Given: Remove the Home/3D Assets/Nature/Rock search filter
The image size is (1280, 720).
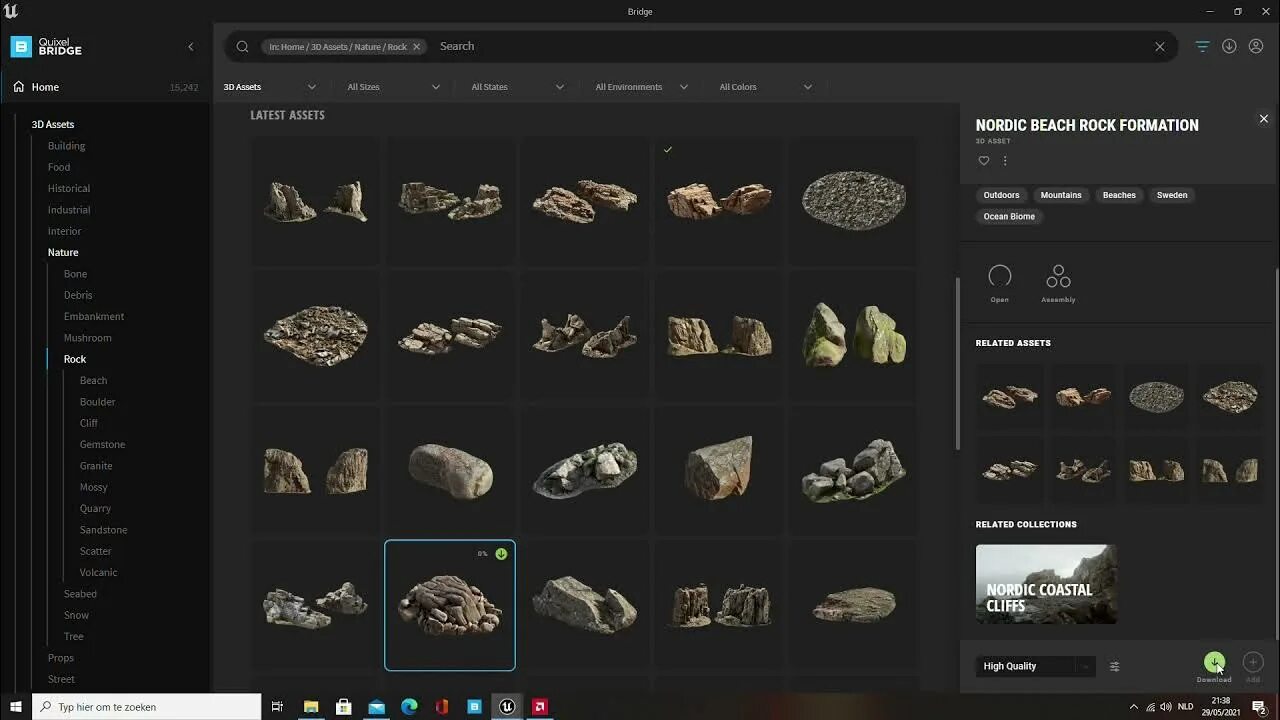Looking at the screenshot, I should (417, 47).
